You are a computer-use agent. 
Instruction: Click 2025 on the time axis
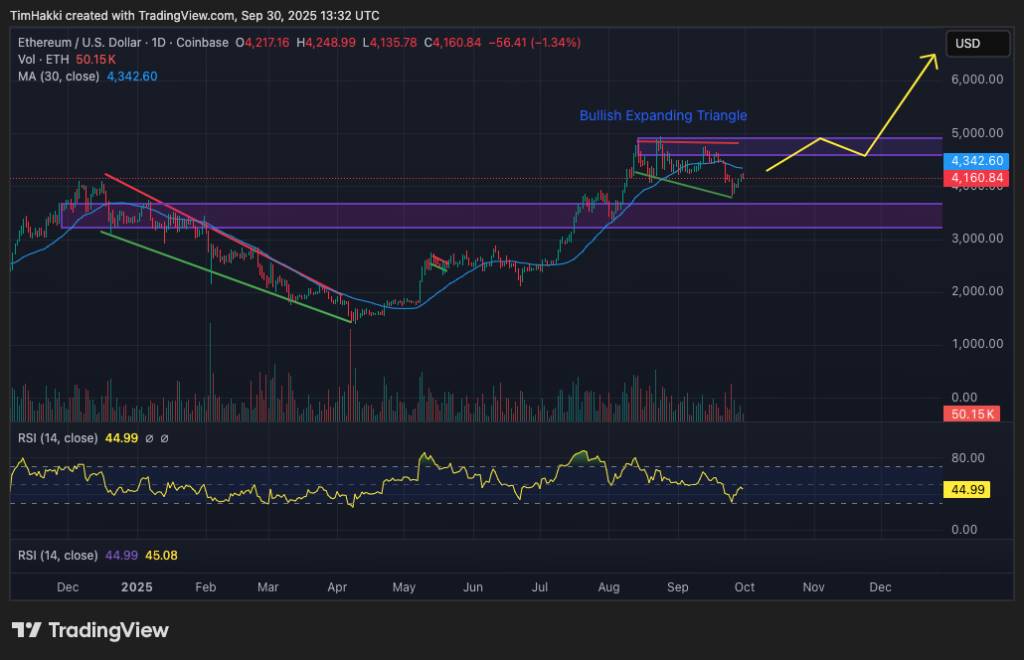[136, 587]
